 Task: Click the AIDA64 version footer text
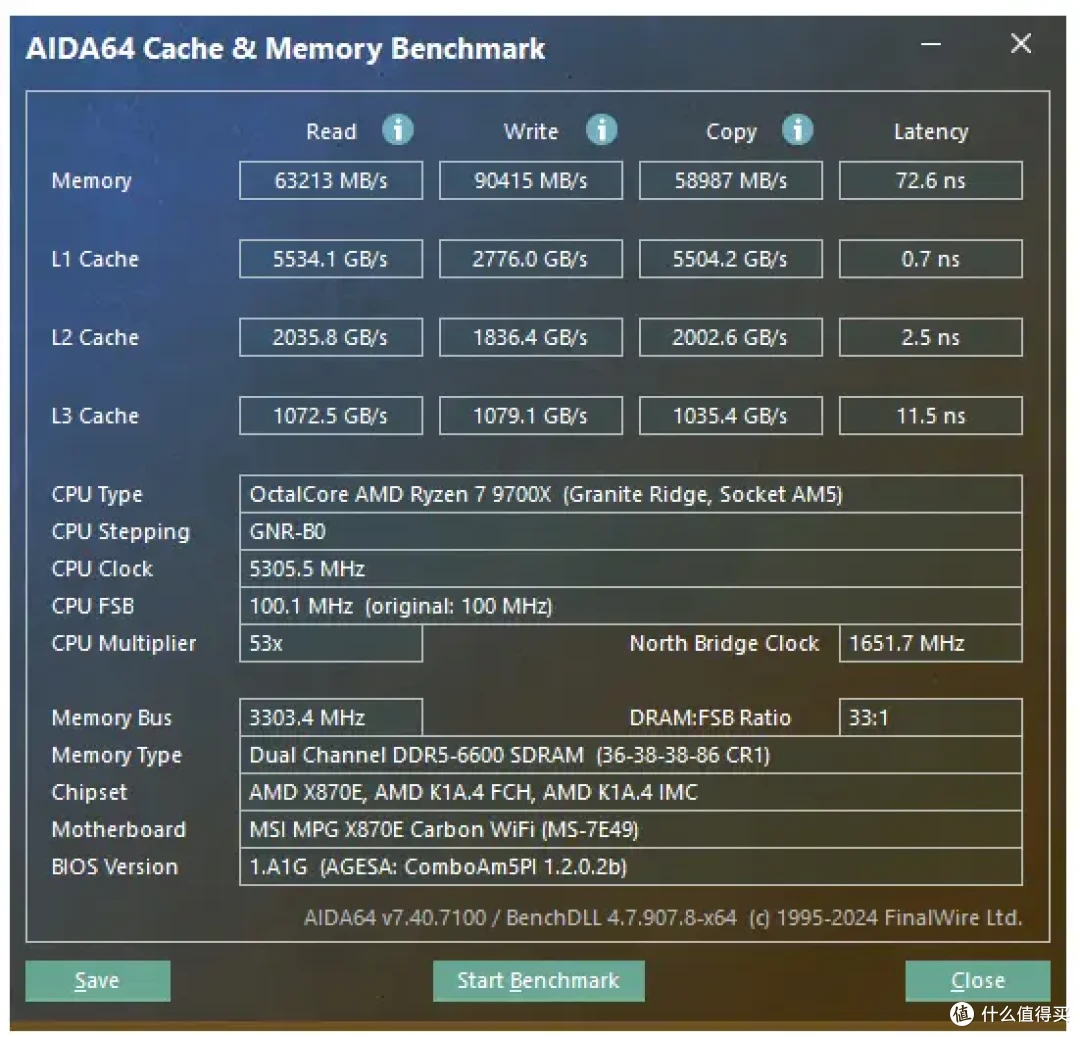tap(663, 918)
